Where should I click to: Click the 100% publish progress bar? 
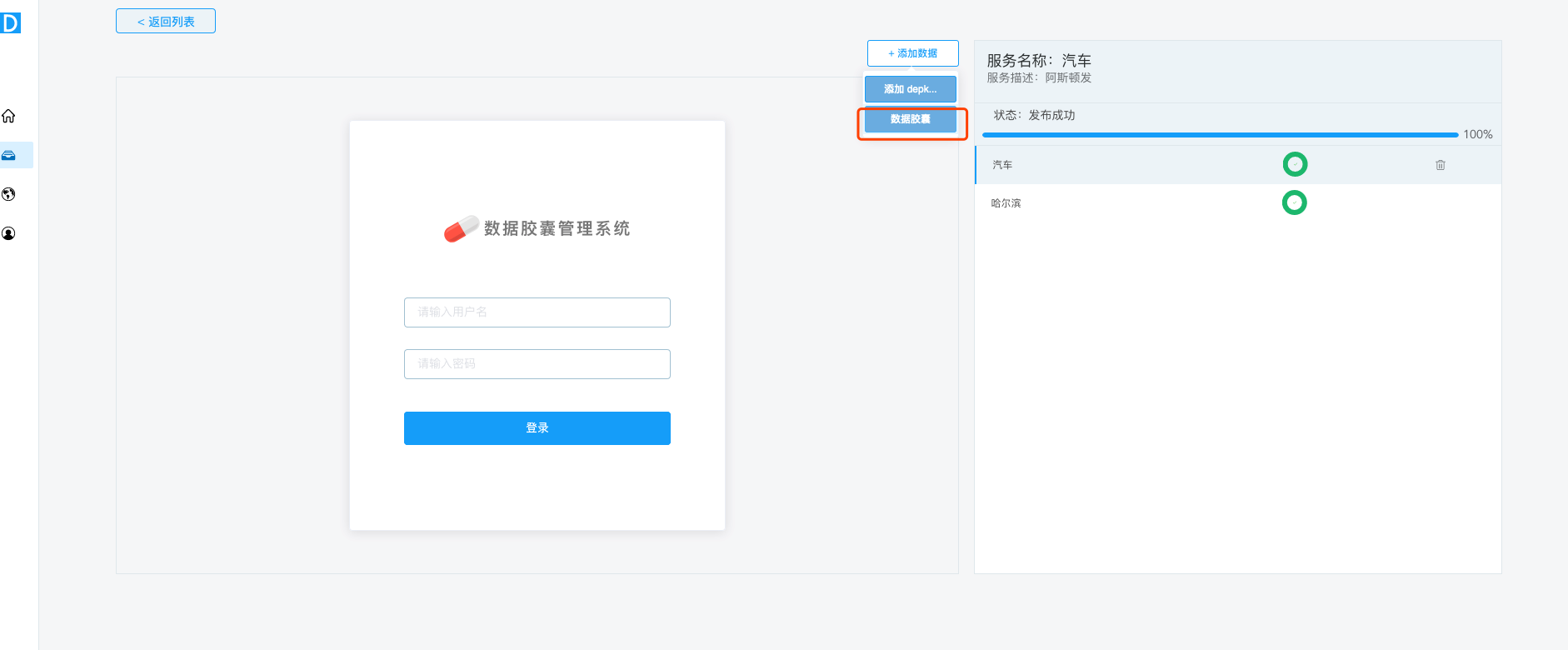(1221, 134)
